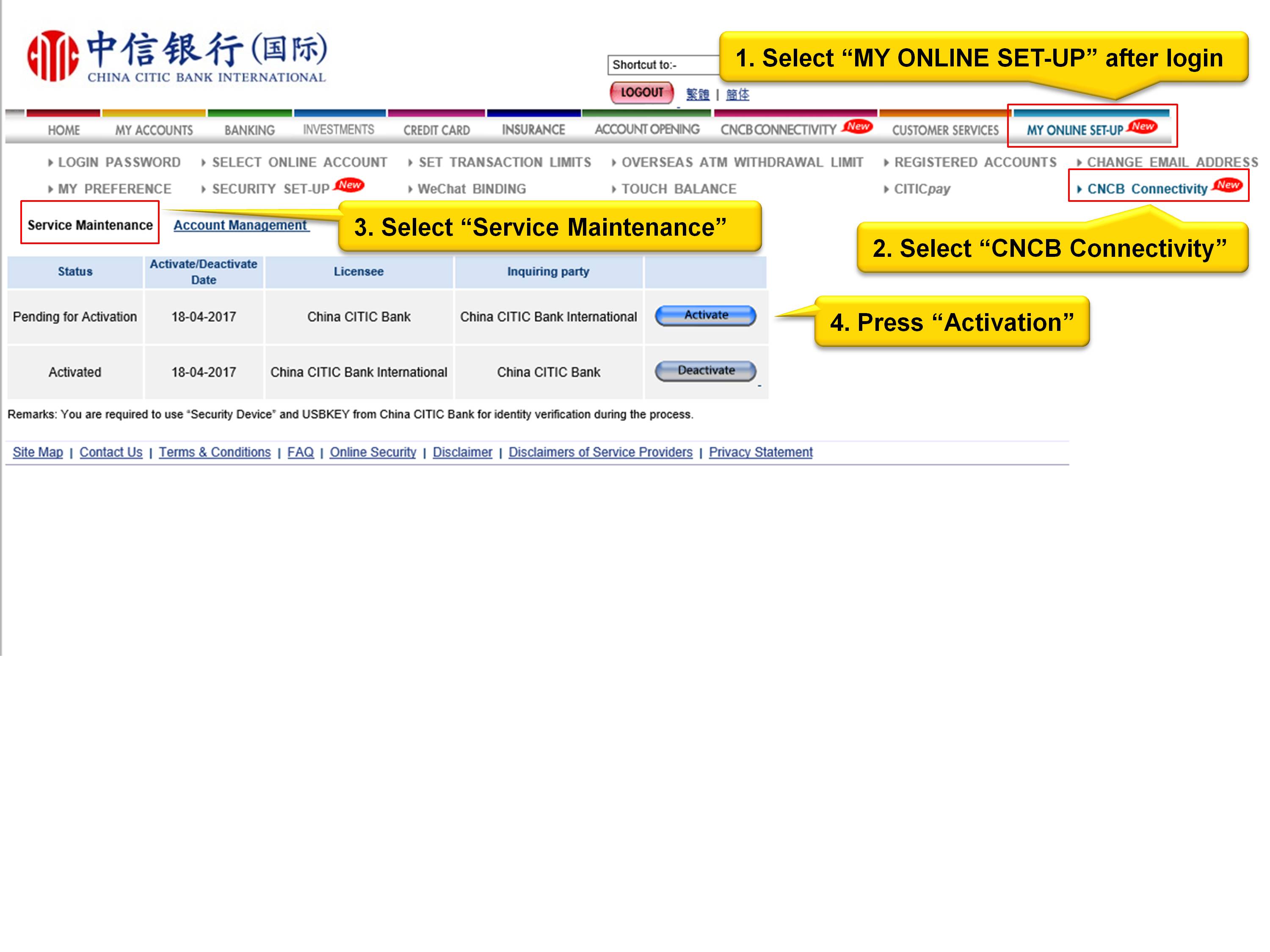Screen dimensions: 1270x952
Task: Open the BANKING menu tab
Action: coord(249,130)
